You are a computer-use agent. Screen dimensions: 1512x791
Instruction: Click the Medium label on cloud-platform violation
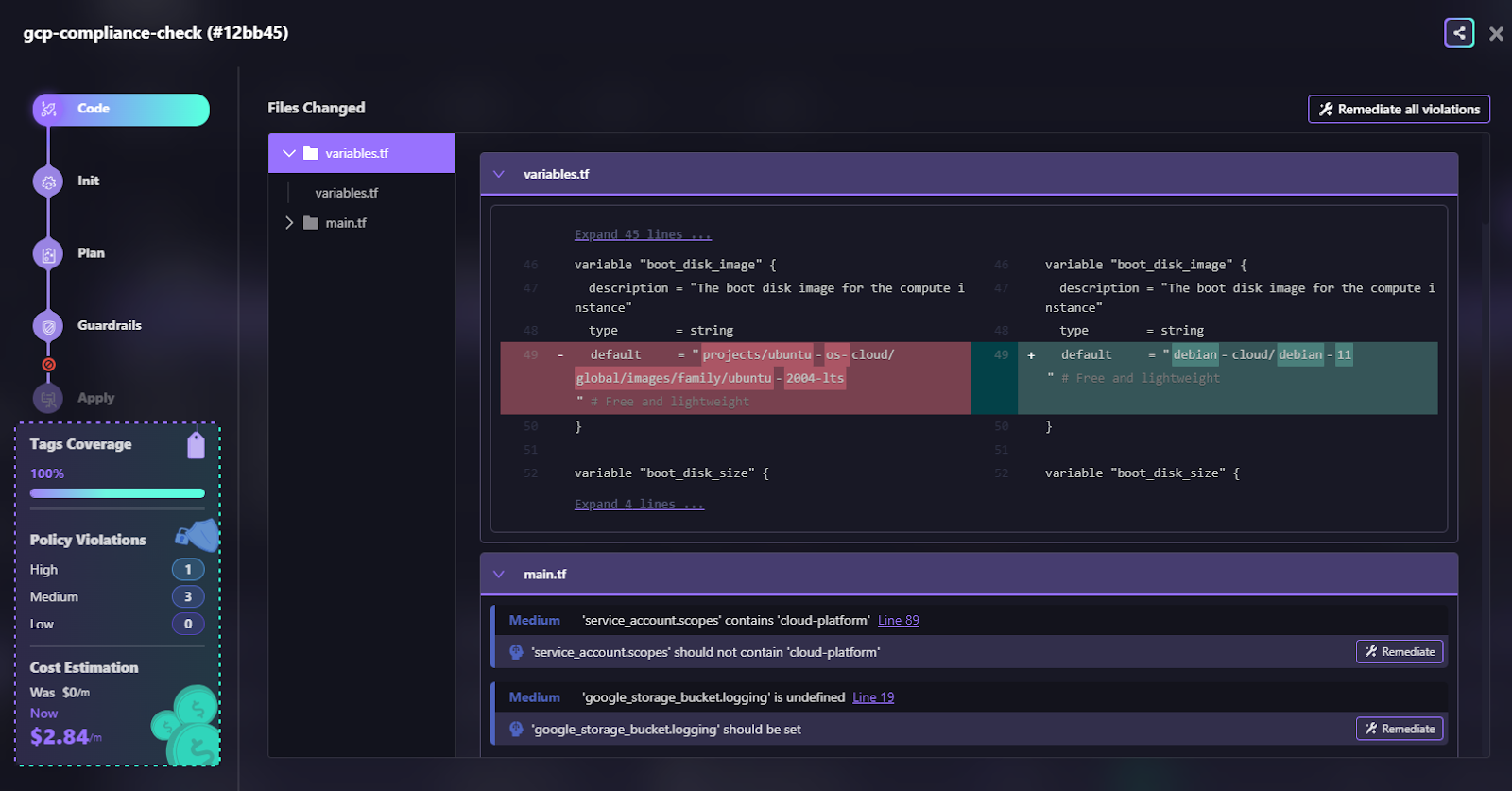tap(535, 620)
